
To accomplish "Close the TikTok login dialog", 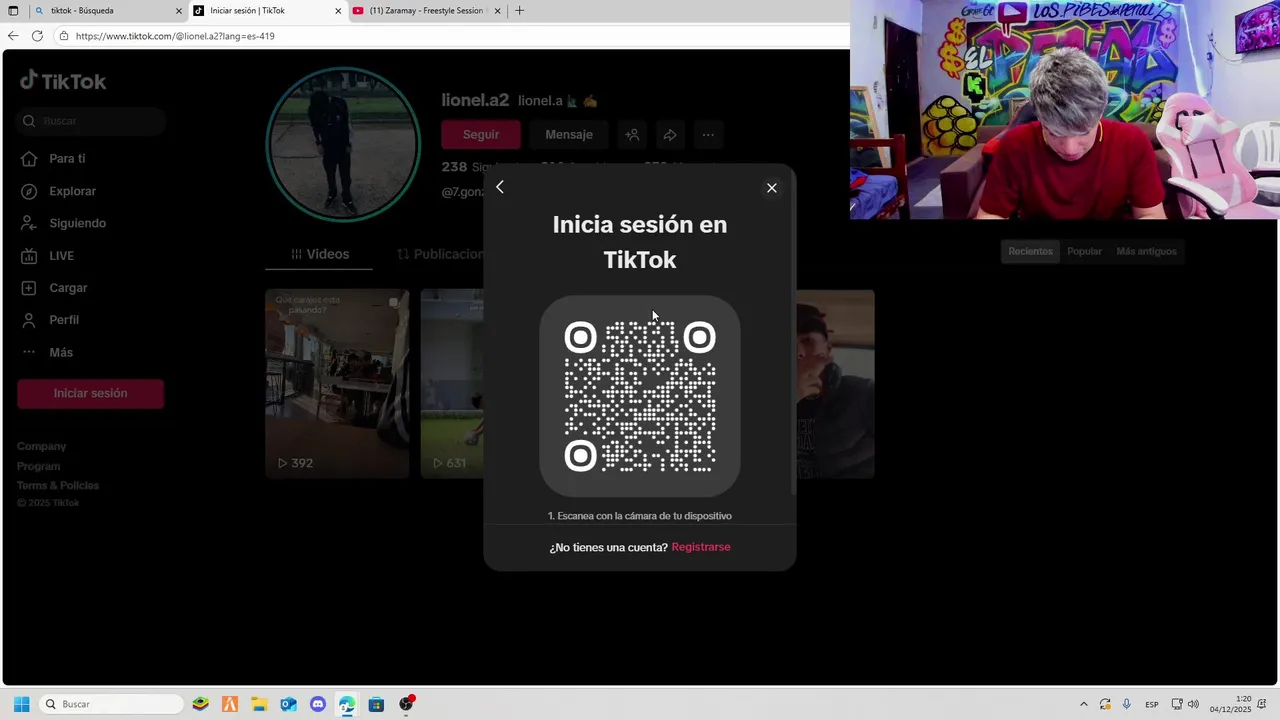I will tap(771, 188).
